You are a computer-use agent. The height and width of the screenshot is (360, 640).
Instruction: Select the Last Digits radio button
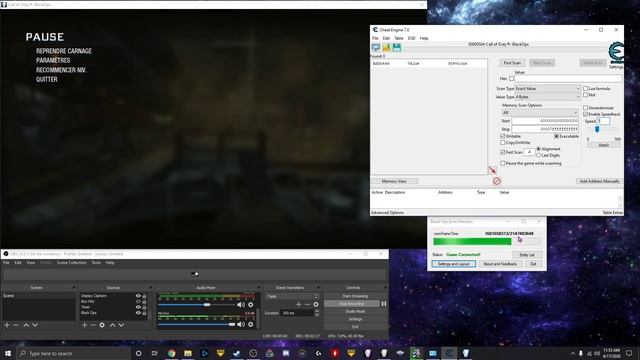[538, 155]
